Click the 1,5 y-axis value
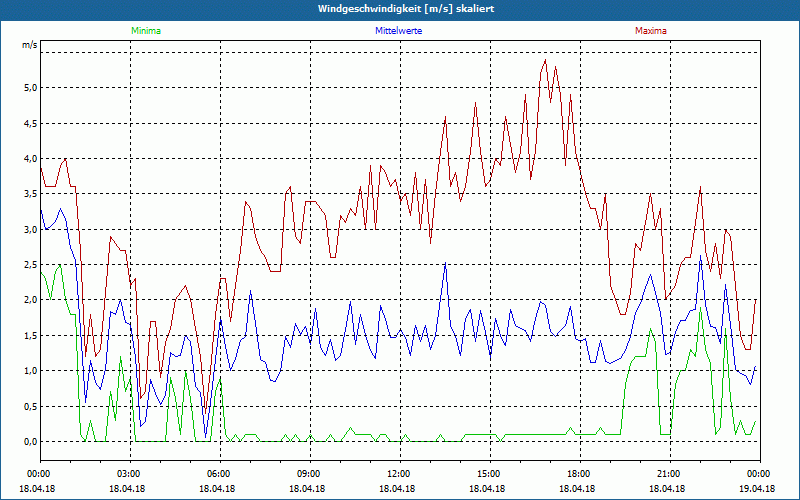 31,336
